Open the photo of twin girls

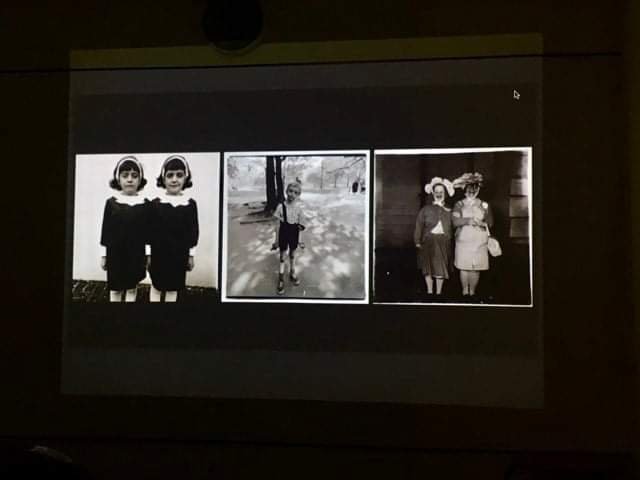click(x=146, y=226)
